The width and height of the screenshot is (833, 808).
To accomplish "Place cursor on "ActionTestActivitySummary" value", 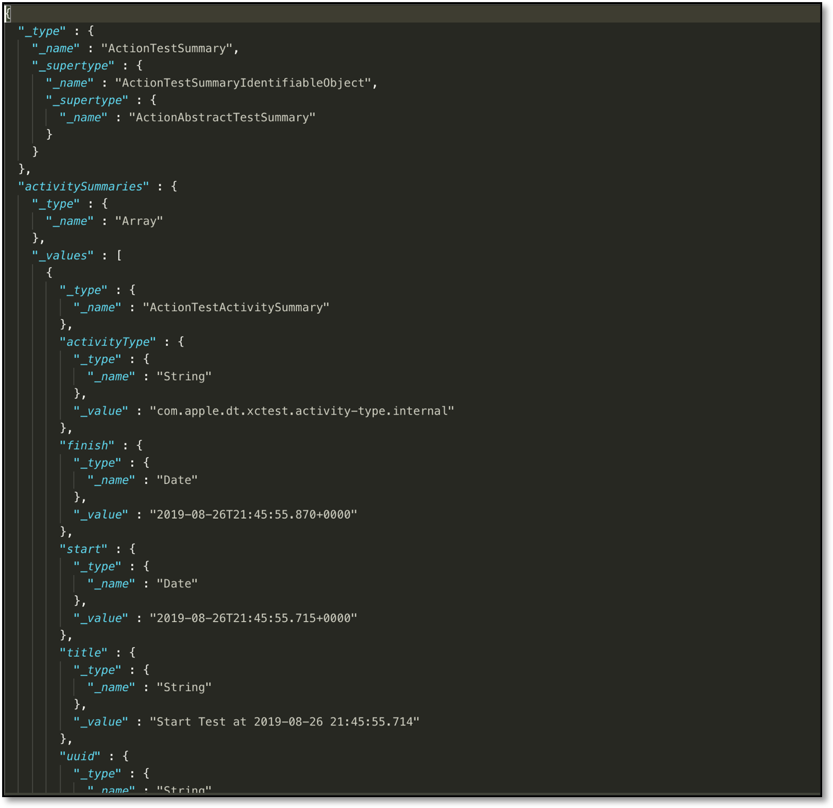I will tap(236, 308).
